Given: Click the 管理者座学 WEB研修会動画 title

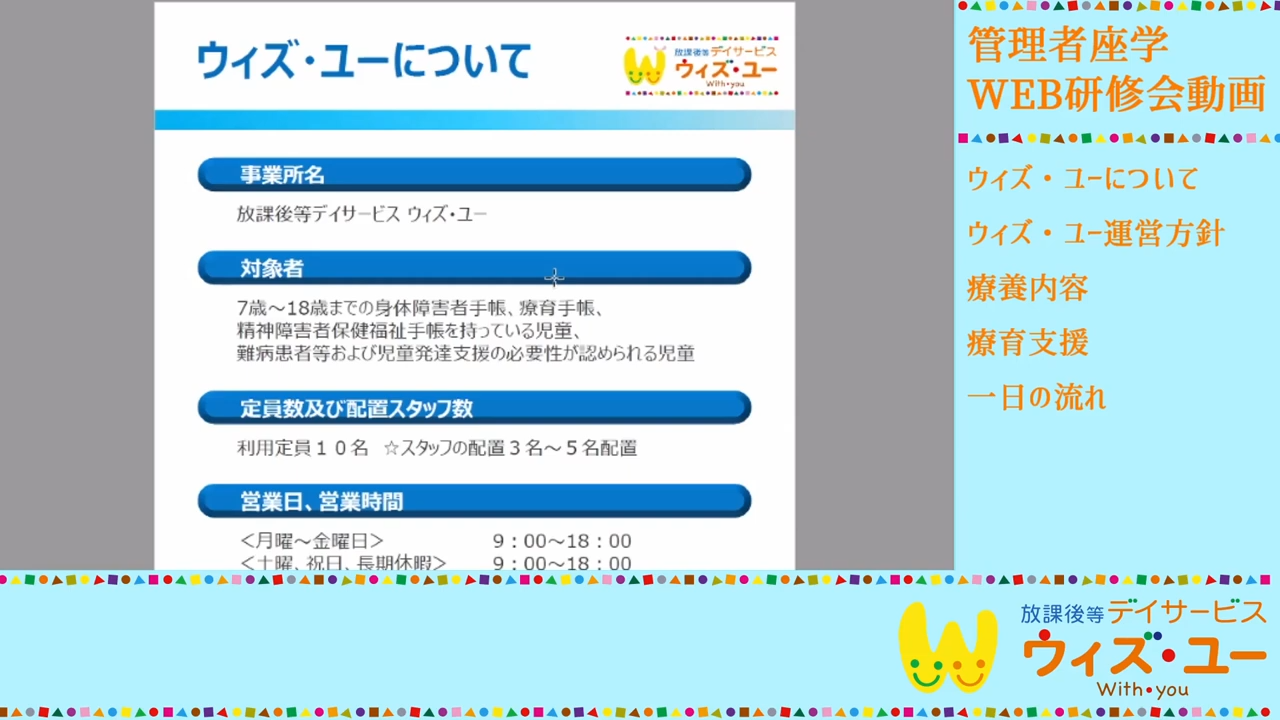Looking at the screenshot, I should tap(1117, 70).
